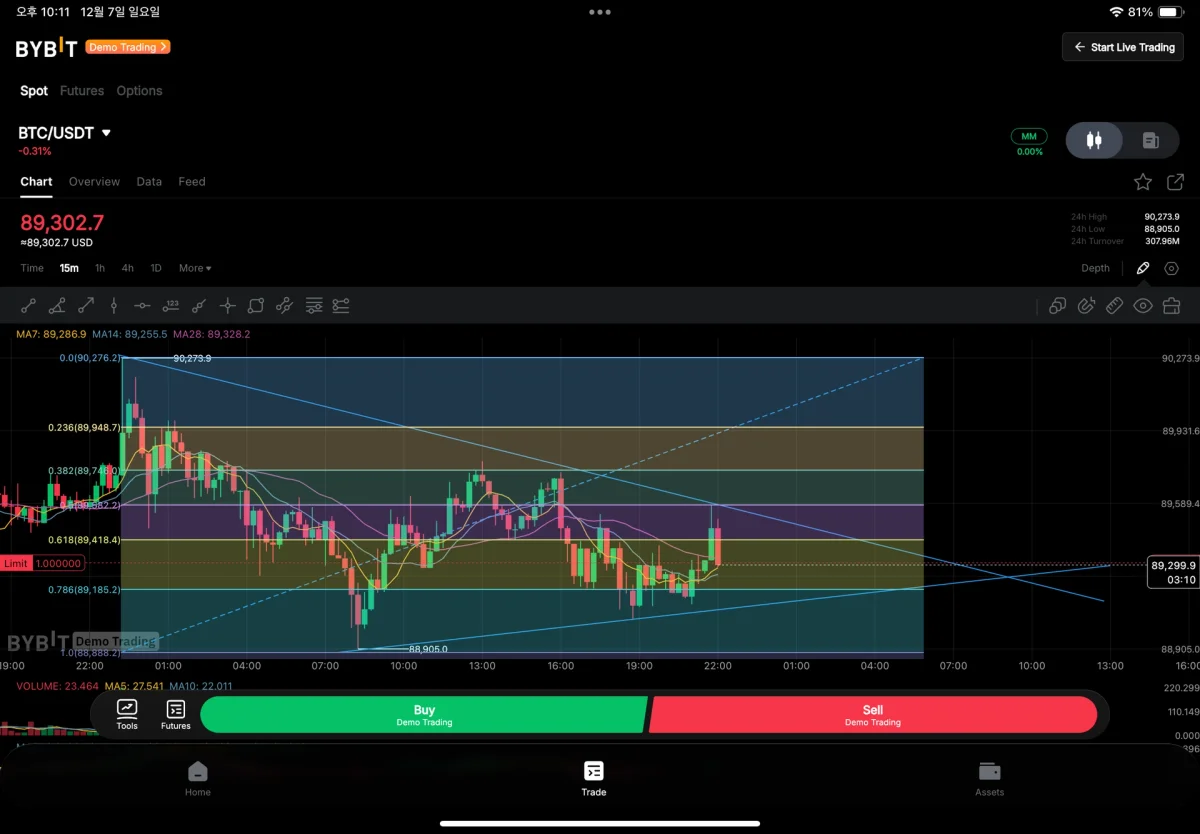Viewport: 1200px width, 834px height.
Task: Tap the Wi-Fi status icon
Action: pyautogui.click(x=1116, y=12)
